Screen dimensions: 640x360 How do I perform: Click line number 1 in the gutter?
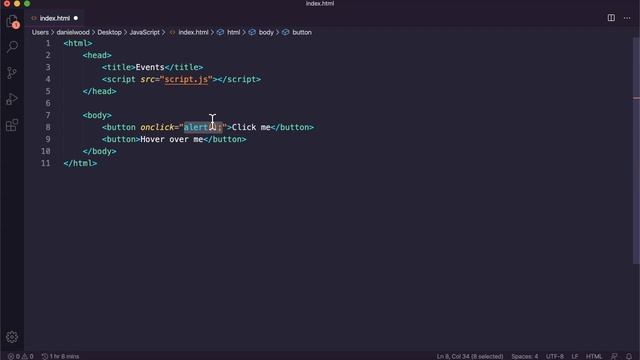tap(48, 43)
